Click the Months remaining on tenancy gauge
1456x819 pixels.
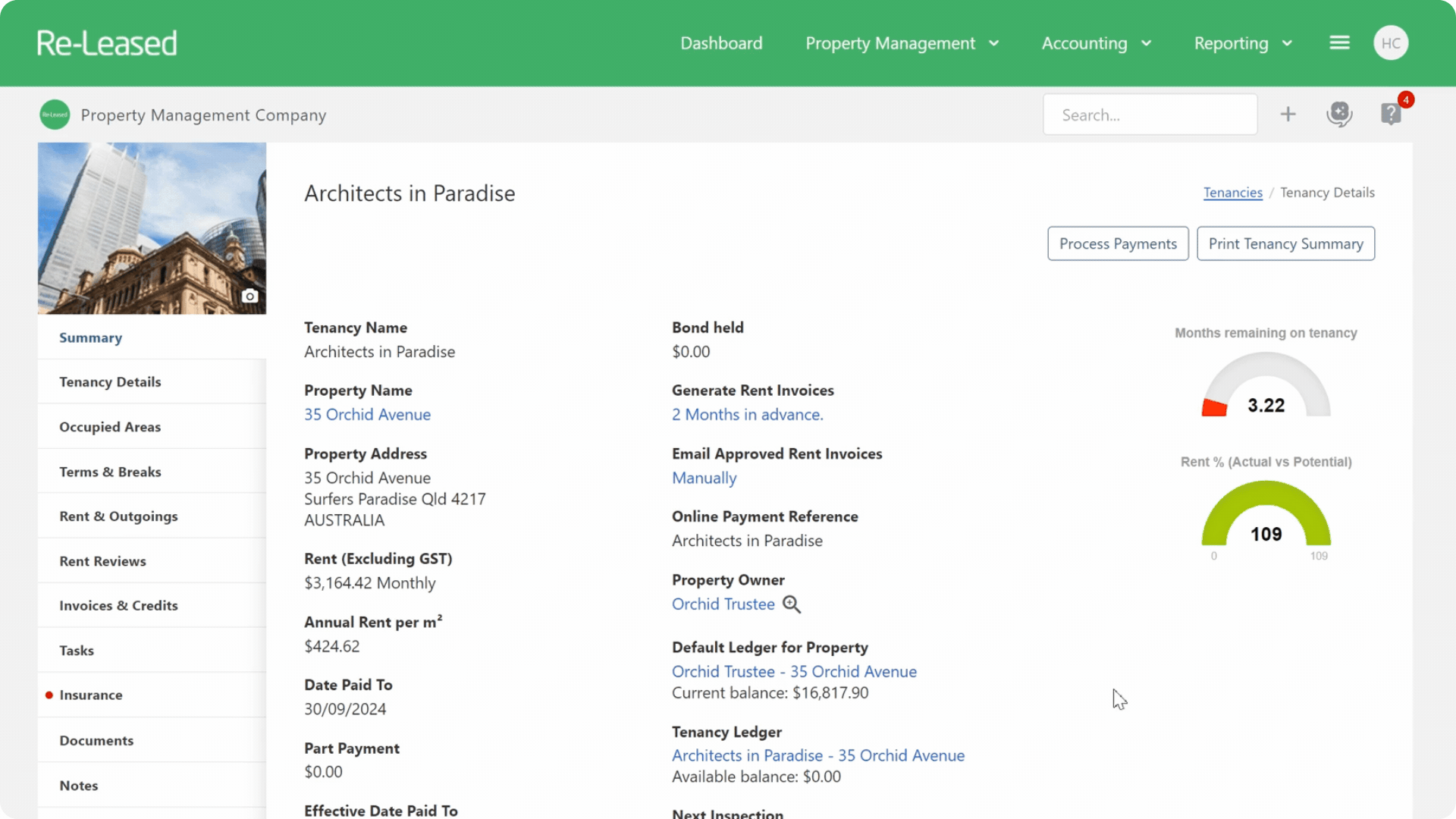[1266, 385]
